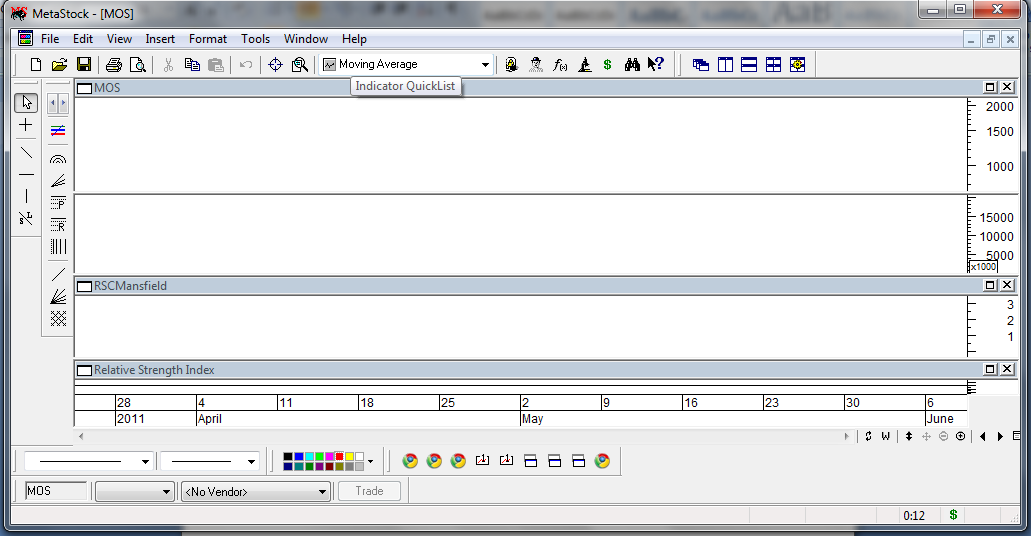Close the RSCMansfield pane

(1007, 285)
